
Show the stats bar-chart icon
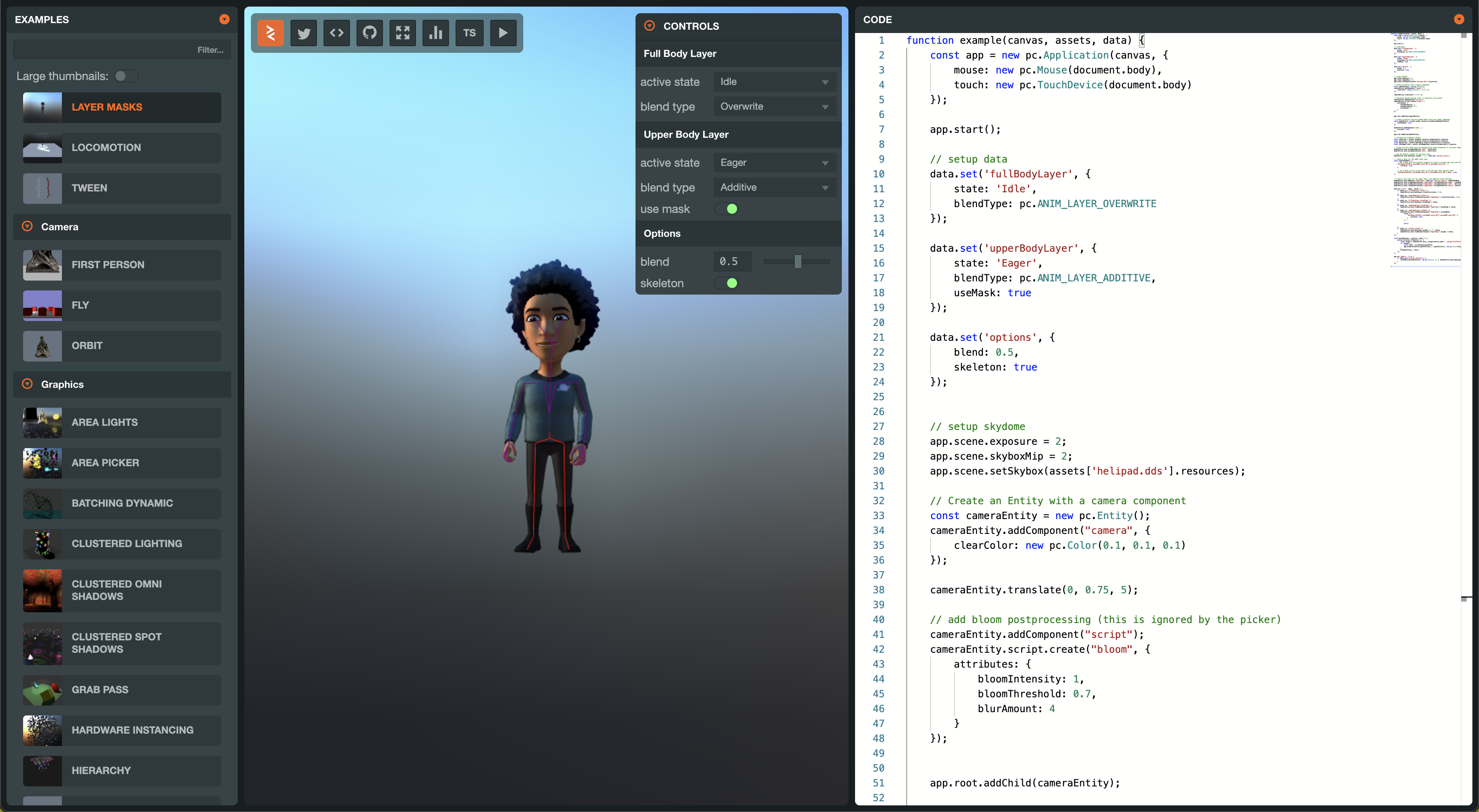click(x=436, y=33)
